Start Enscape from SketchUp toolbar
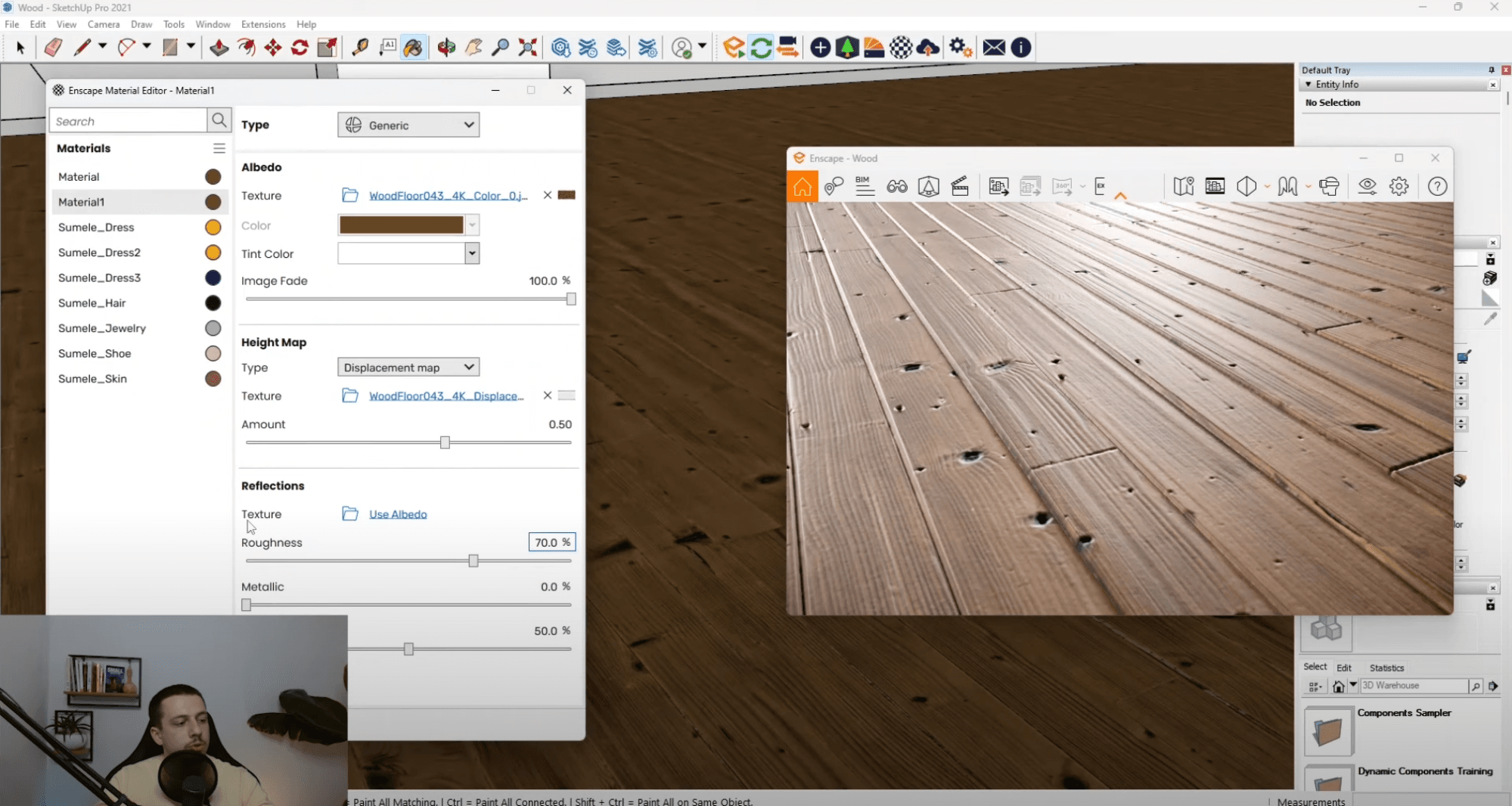 click(x=734, y=48)
